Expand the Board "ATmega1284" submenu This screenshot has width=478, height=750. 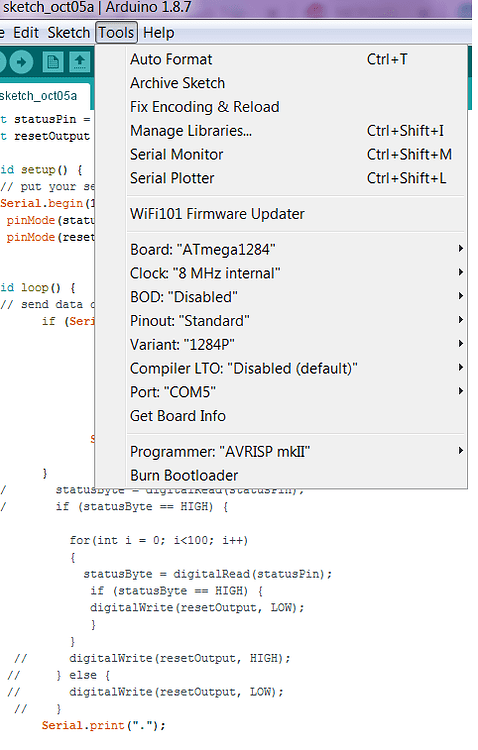coord(296,249)
